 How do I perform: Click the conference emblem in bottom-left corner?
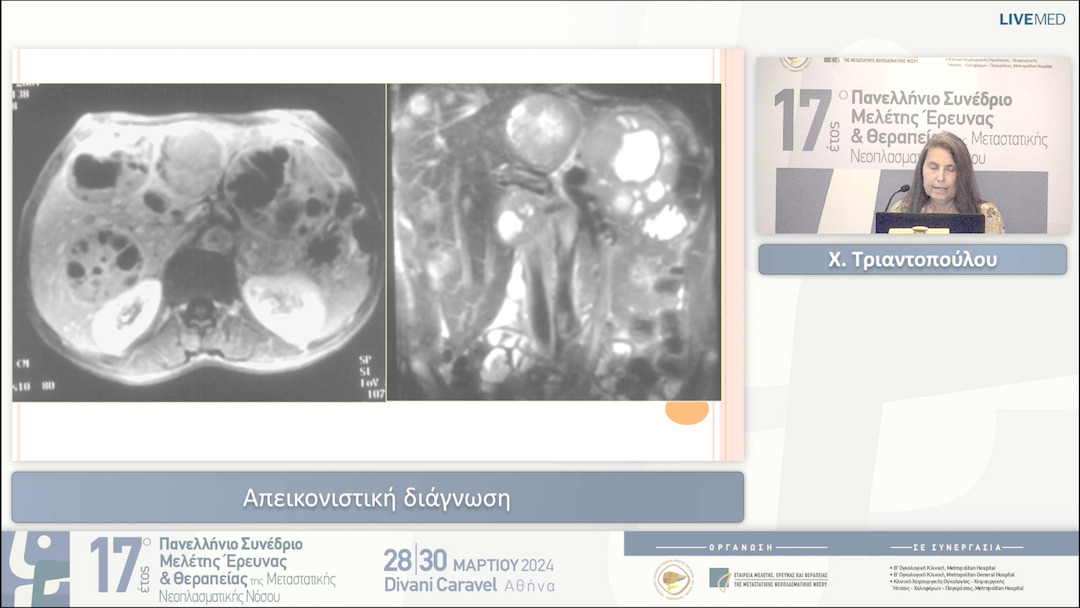coord(35,568)
